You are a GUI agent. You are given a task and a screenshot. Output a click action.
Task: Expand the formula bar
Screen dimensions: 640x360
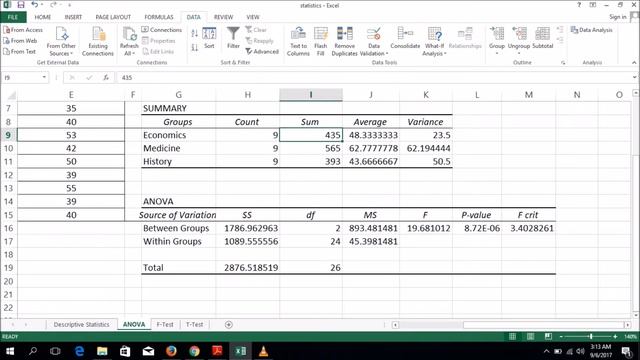pos(634,77)
